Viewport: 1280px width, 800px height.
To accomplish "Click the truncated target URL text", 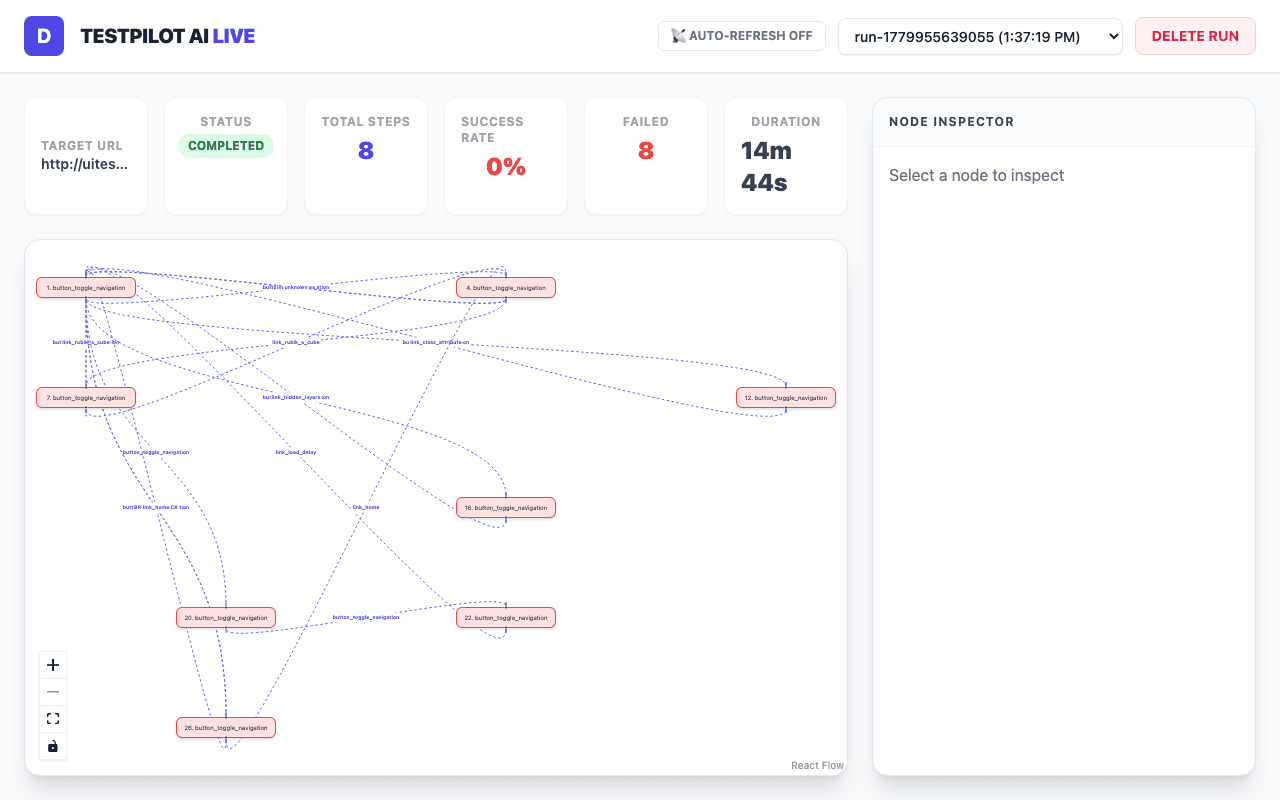I will click(84, 164).
